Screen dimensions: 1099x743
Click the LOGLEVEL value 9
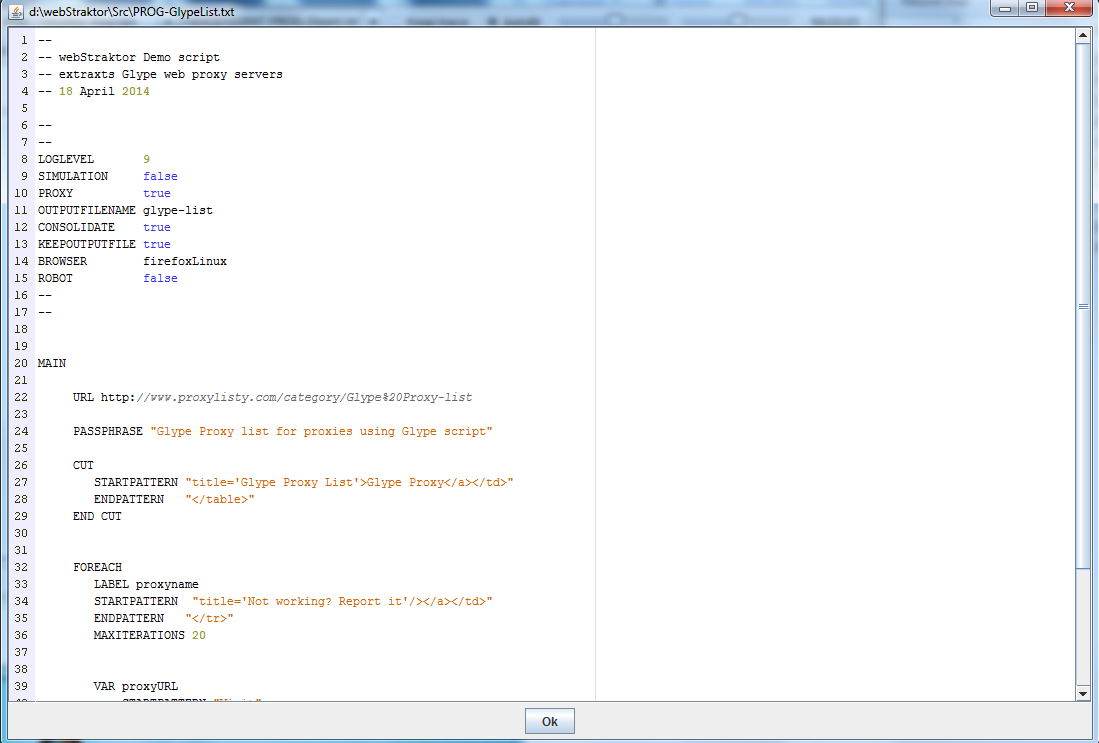point(146,159)
